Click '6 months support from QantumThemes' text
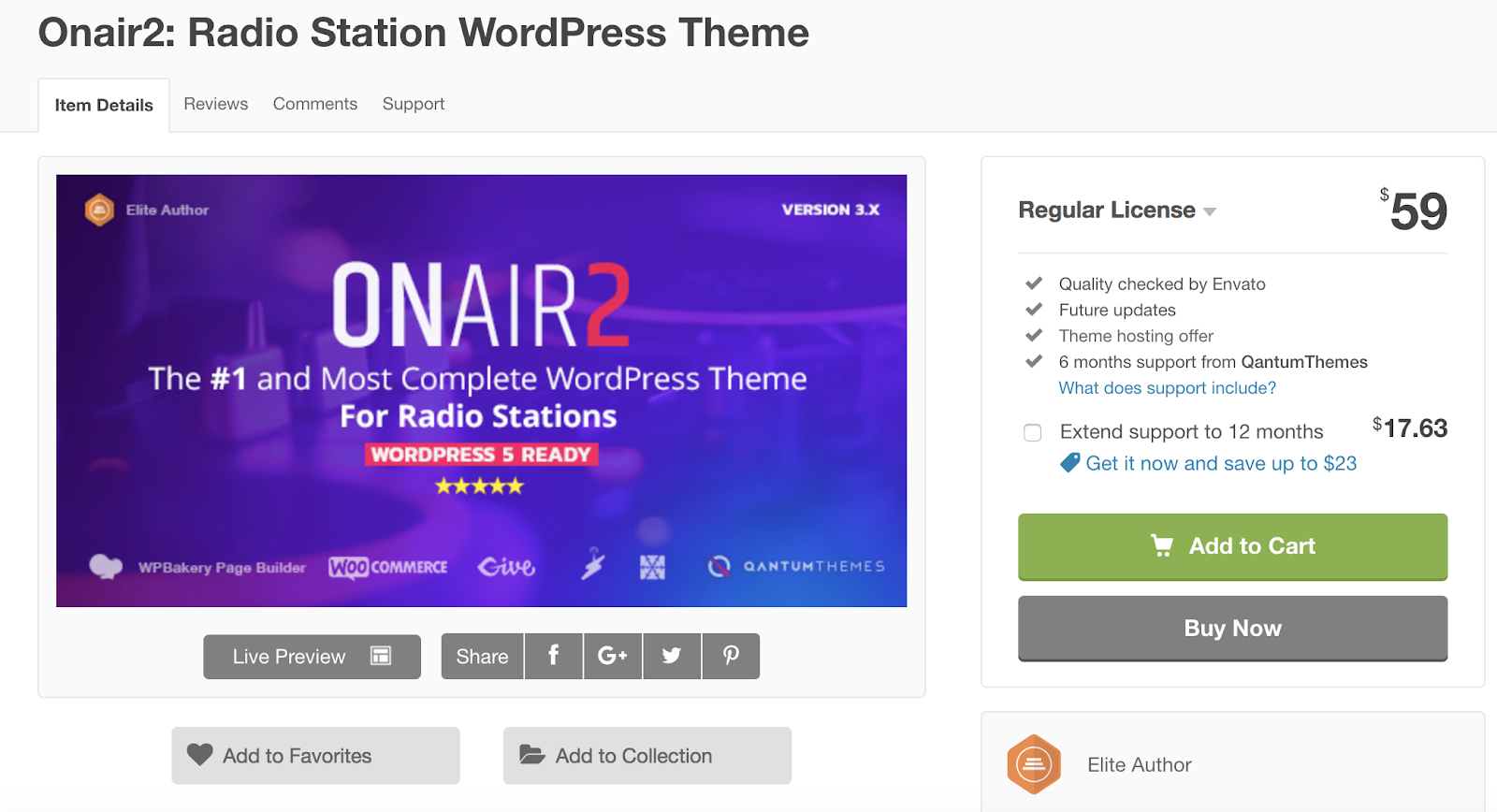 click(1213, 362)
